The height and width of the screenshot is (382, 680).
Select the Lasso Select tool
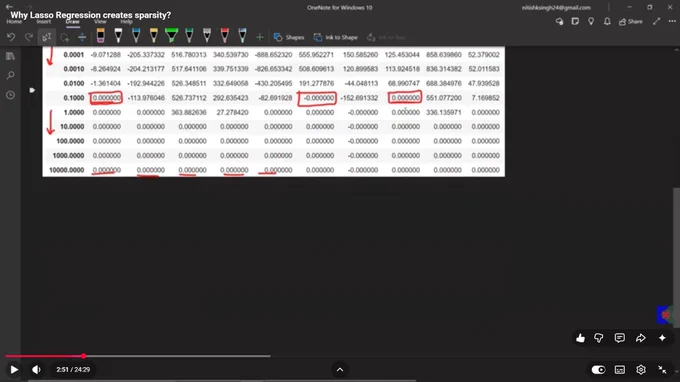[x=65, y=38]
